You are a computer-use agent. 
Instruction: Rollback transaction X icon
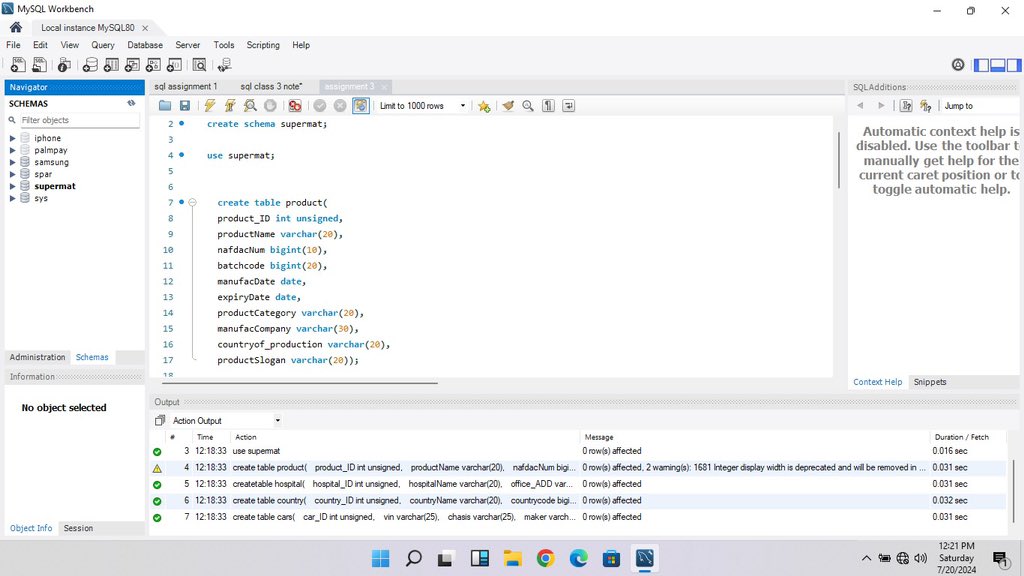(340, 106)
